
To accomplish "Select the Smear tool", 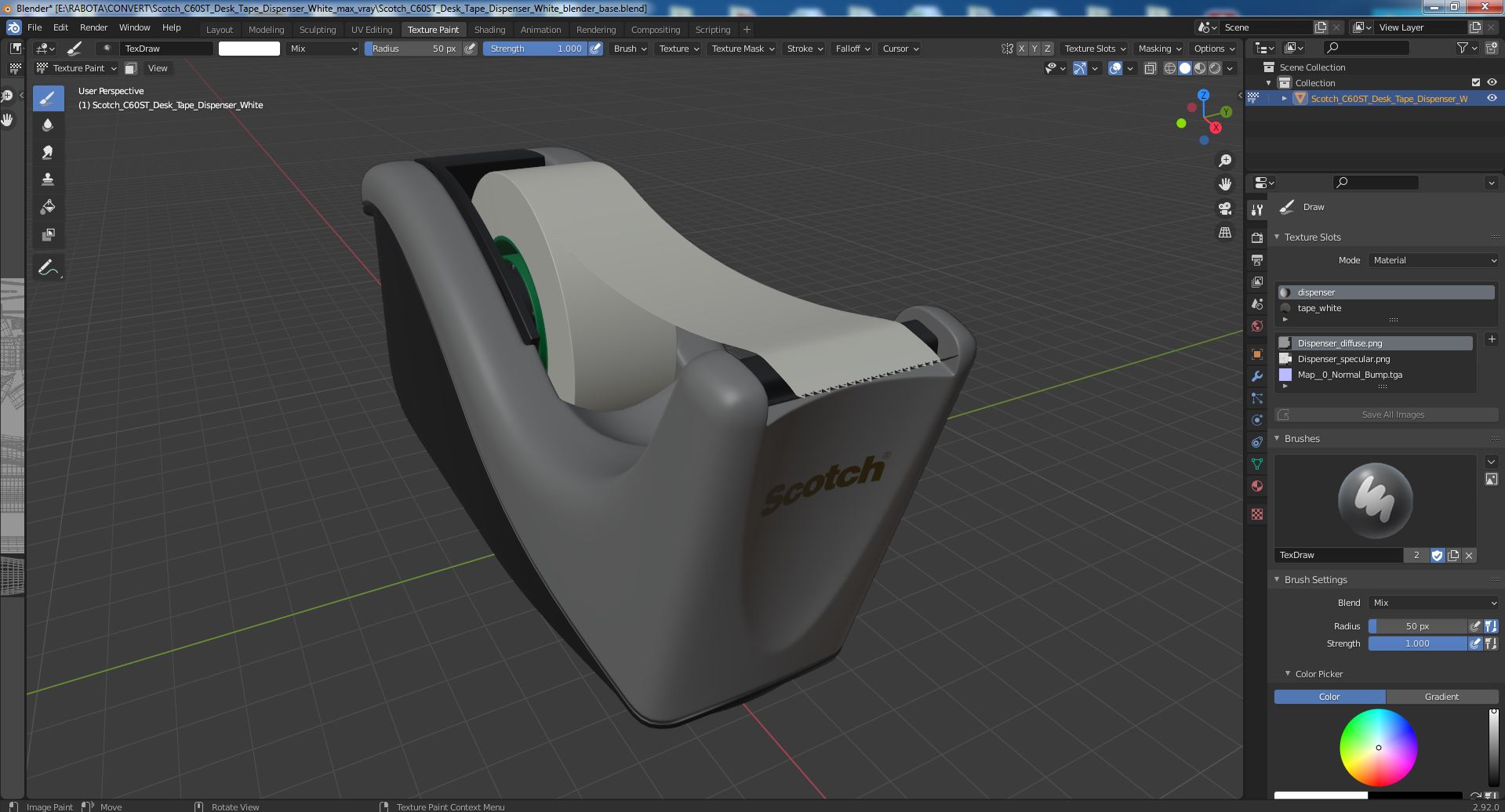I will tap(48, 152).
